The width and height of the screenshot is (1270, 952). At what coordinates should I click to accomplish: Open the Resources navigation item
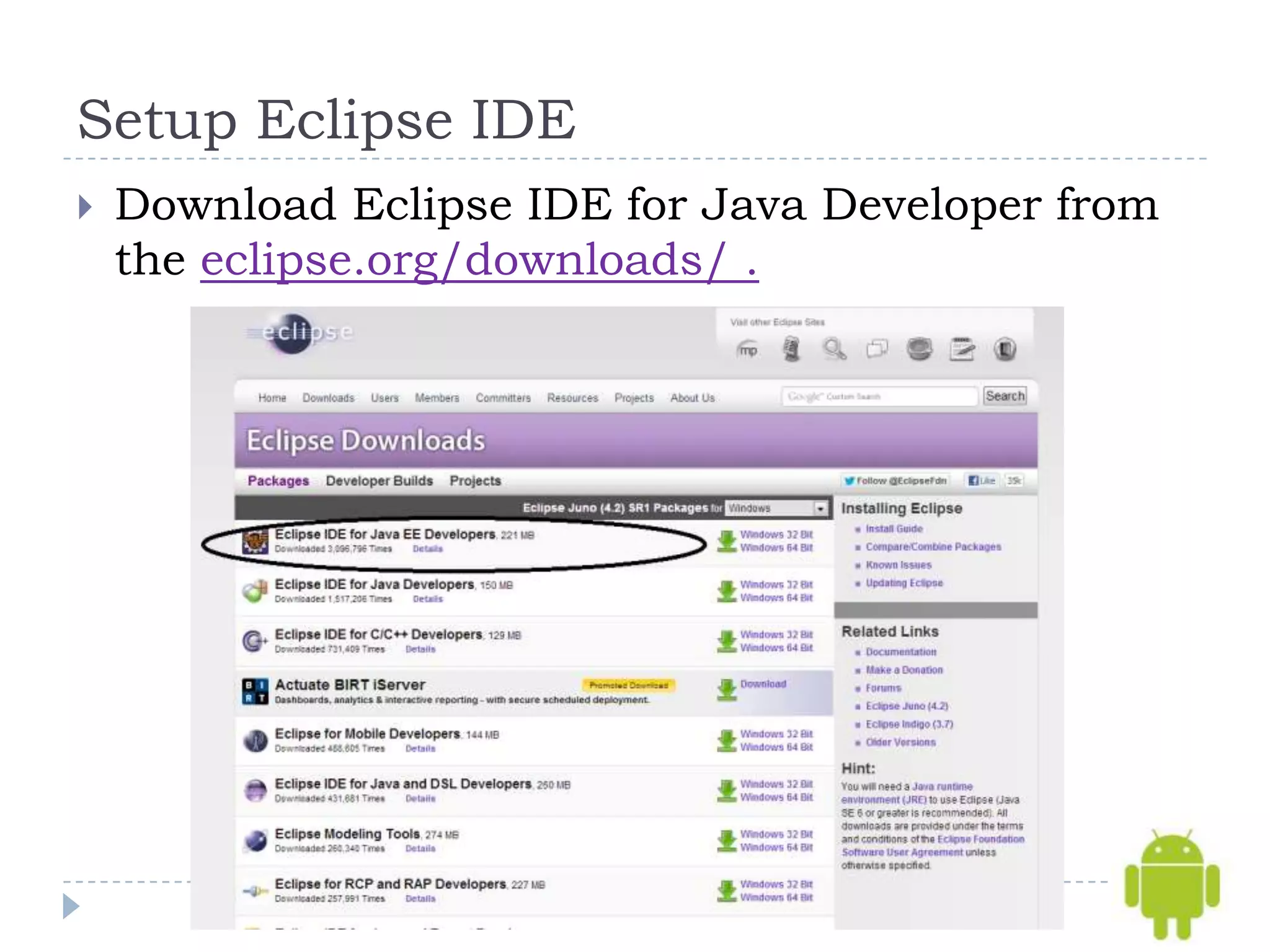572,398
